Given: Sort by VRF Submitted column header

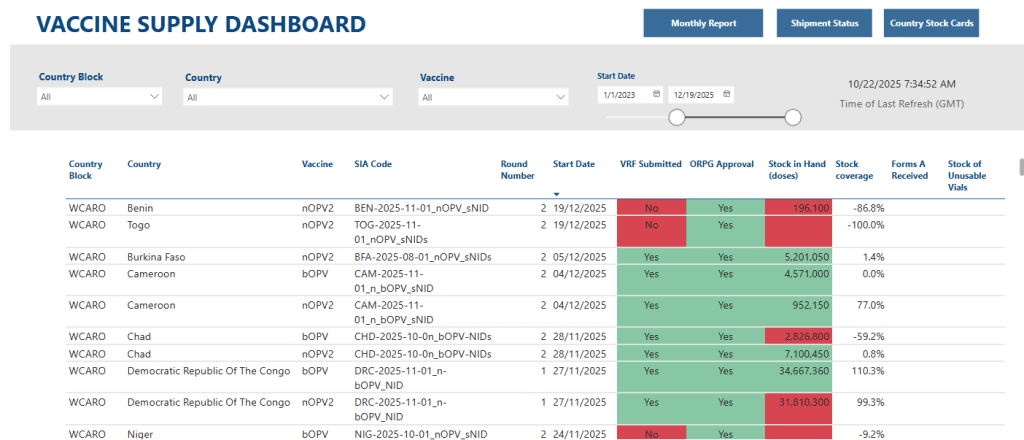Looking at the screenshot, I should [650, 164].
